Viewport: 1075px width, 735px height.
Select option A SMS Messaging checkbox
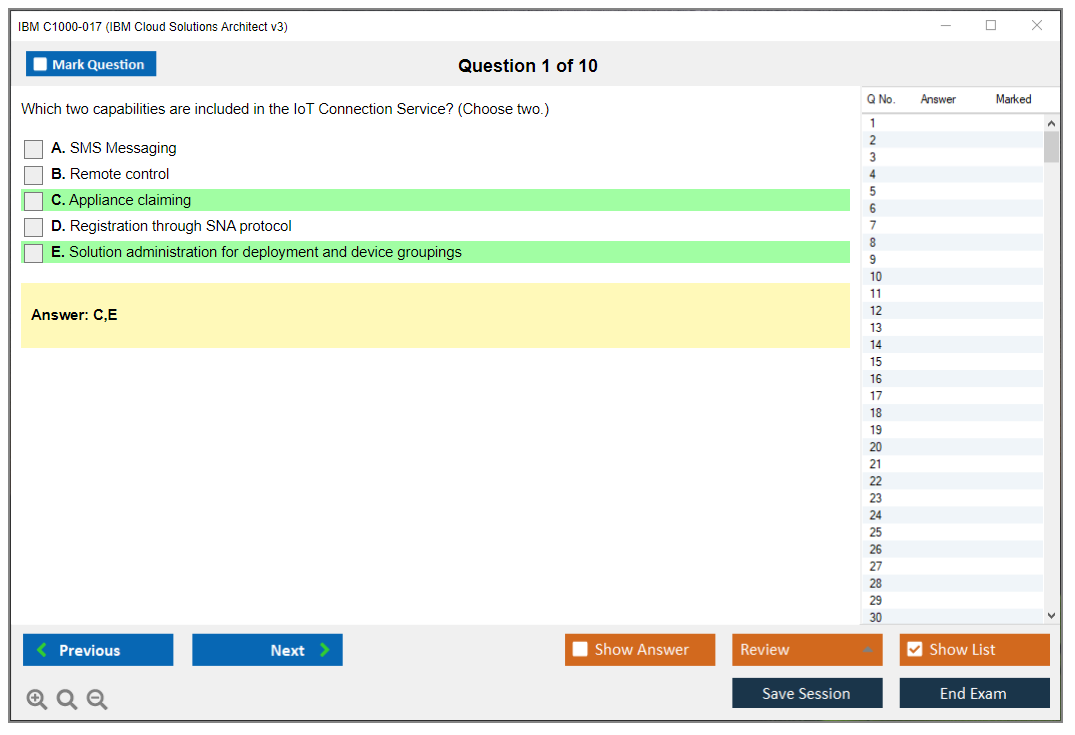pos(33,149)
